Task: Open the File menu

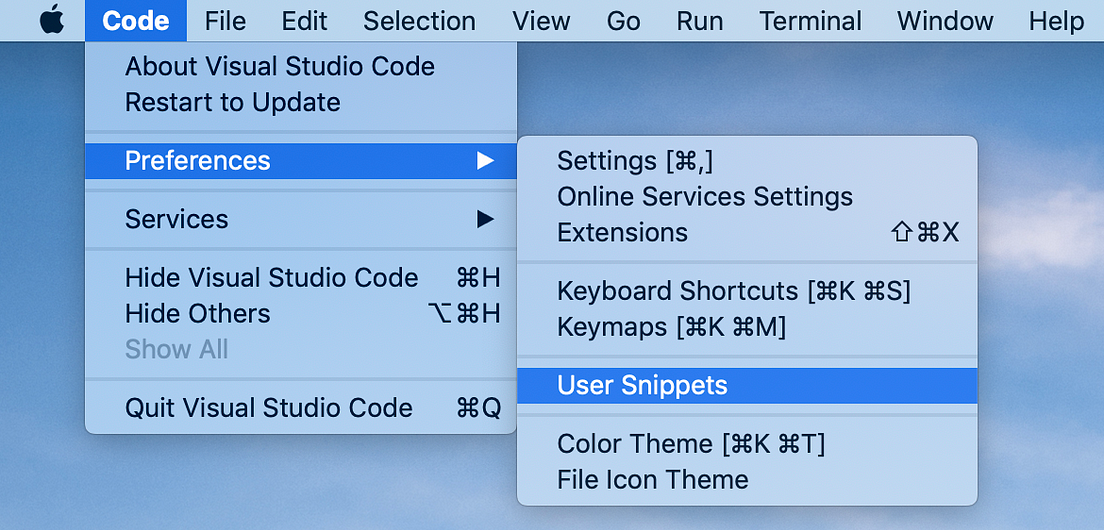Action: click(x=225, y=20)
